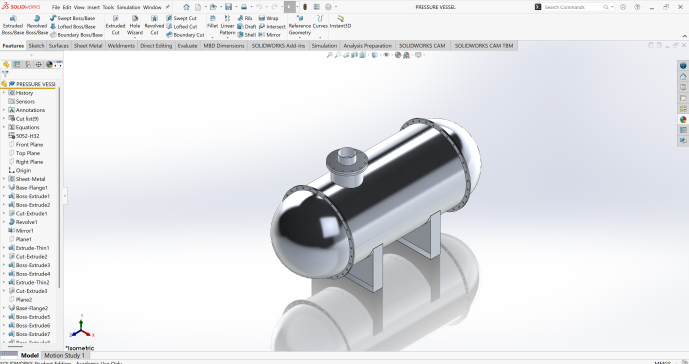689x364 pixels.
Task: Open the Tools menu
Action: [108, 7]
